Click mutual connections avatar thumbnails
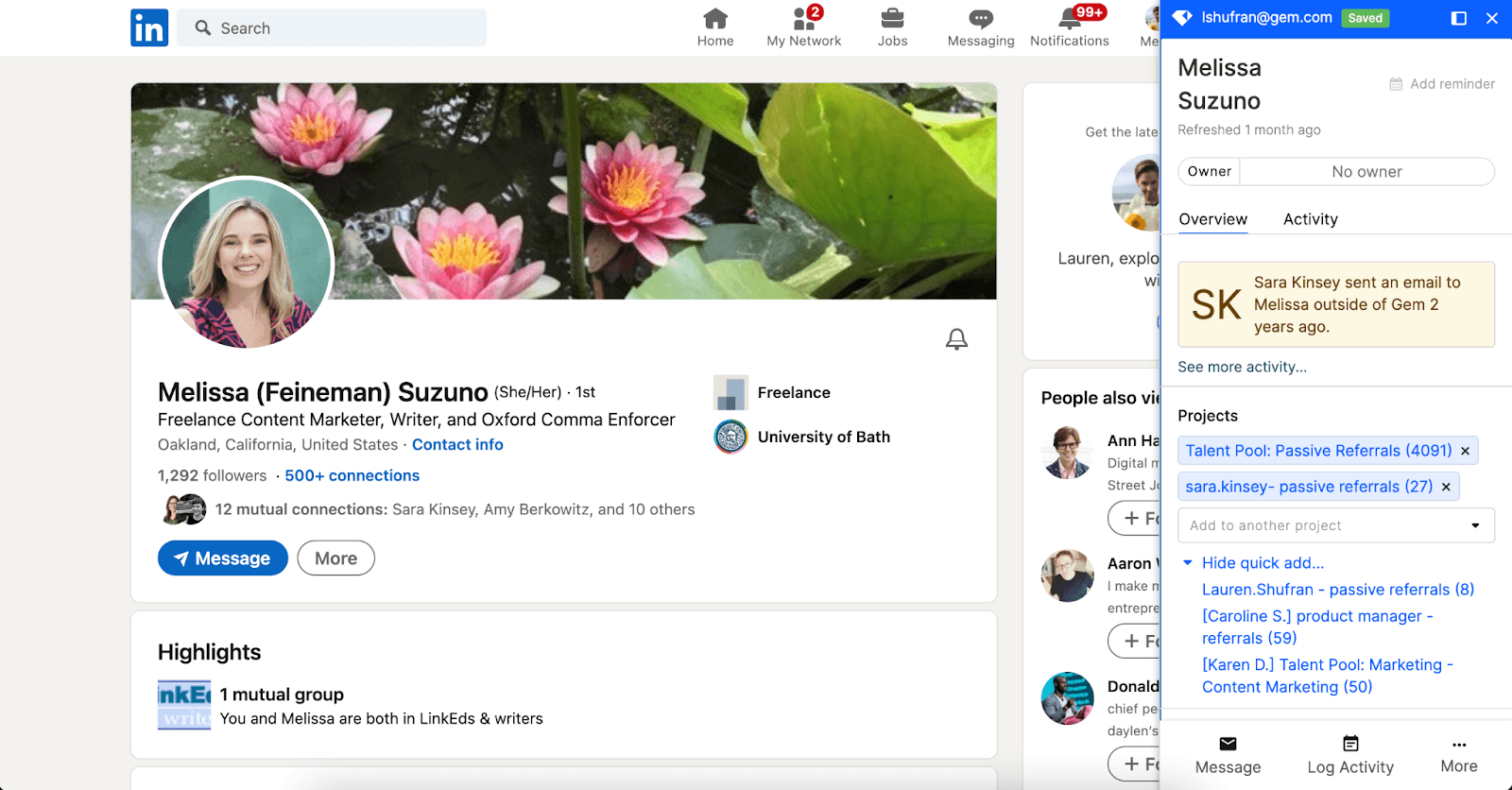1512x790 pixels. (184, 509)
